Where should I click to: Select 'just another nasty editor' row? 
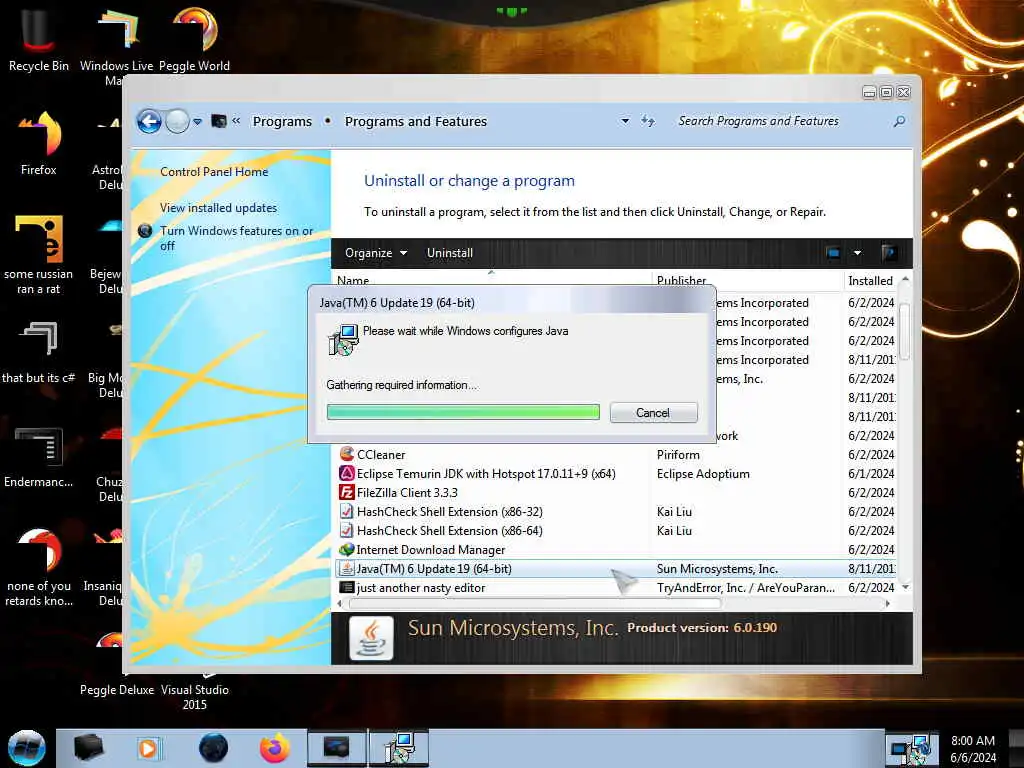[x=615, y=588]
